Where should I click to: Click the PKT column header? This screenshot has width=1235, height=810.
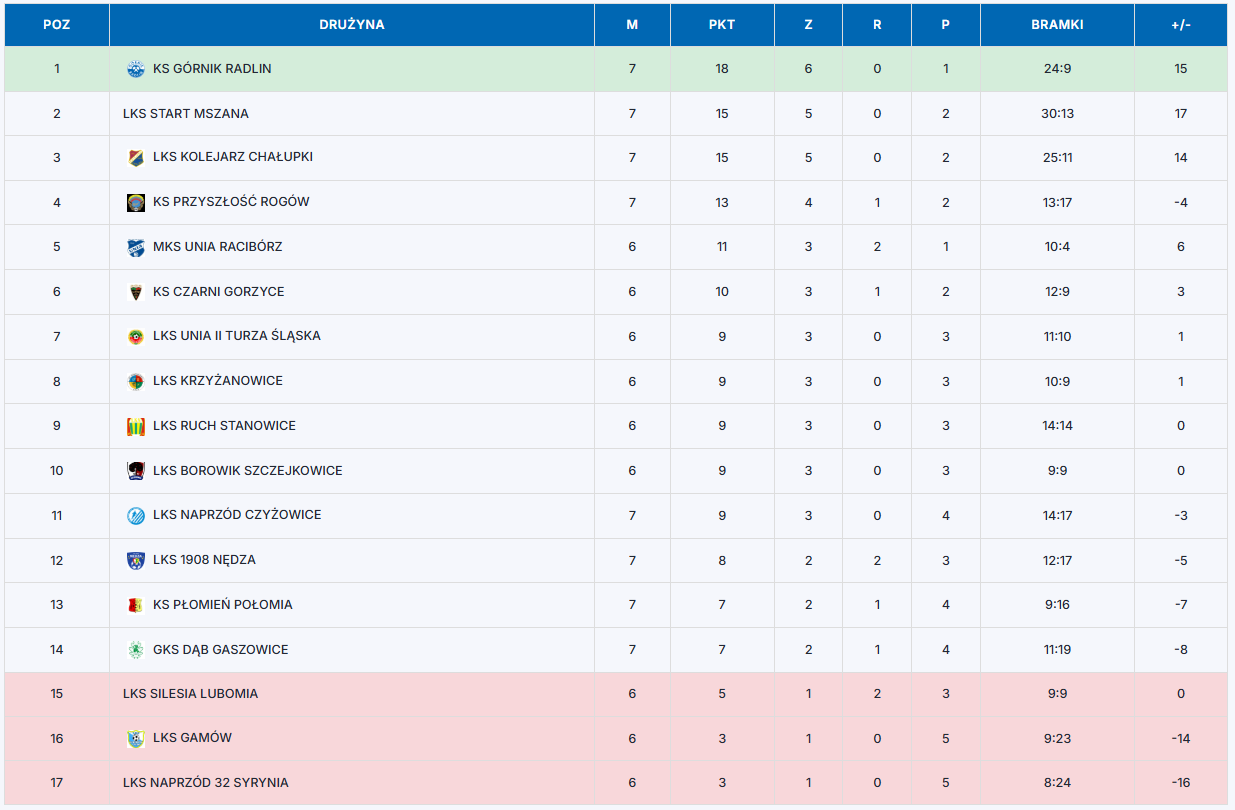pos(722,25)
